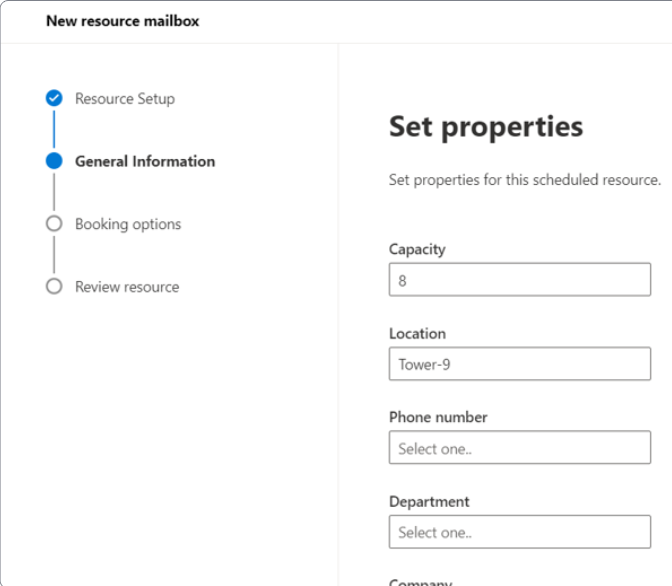Select the General Information step label

click(x=145, y=161)
